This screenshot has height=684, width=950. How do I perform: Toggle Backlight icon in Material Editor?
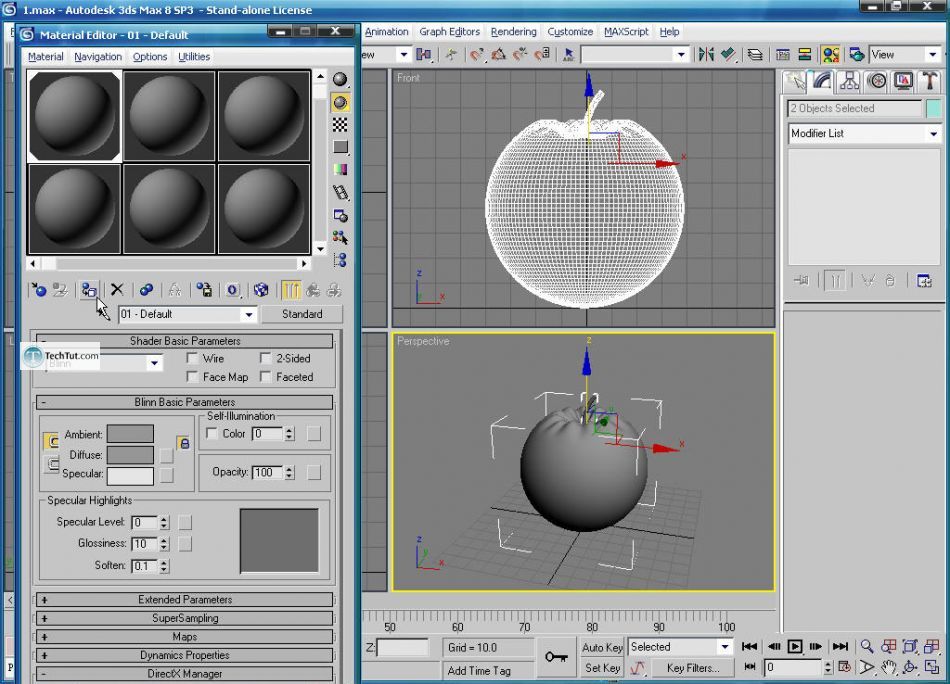[340, 102]
